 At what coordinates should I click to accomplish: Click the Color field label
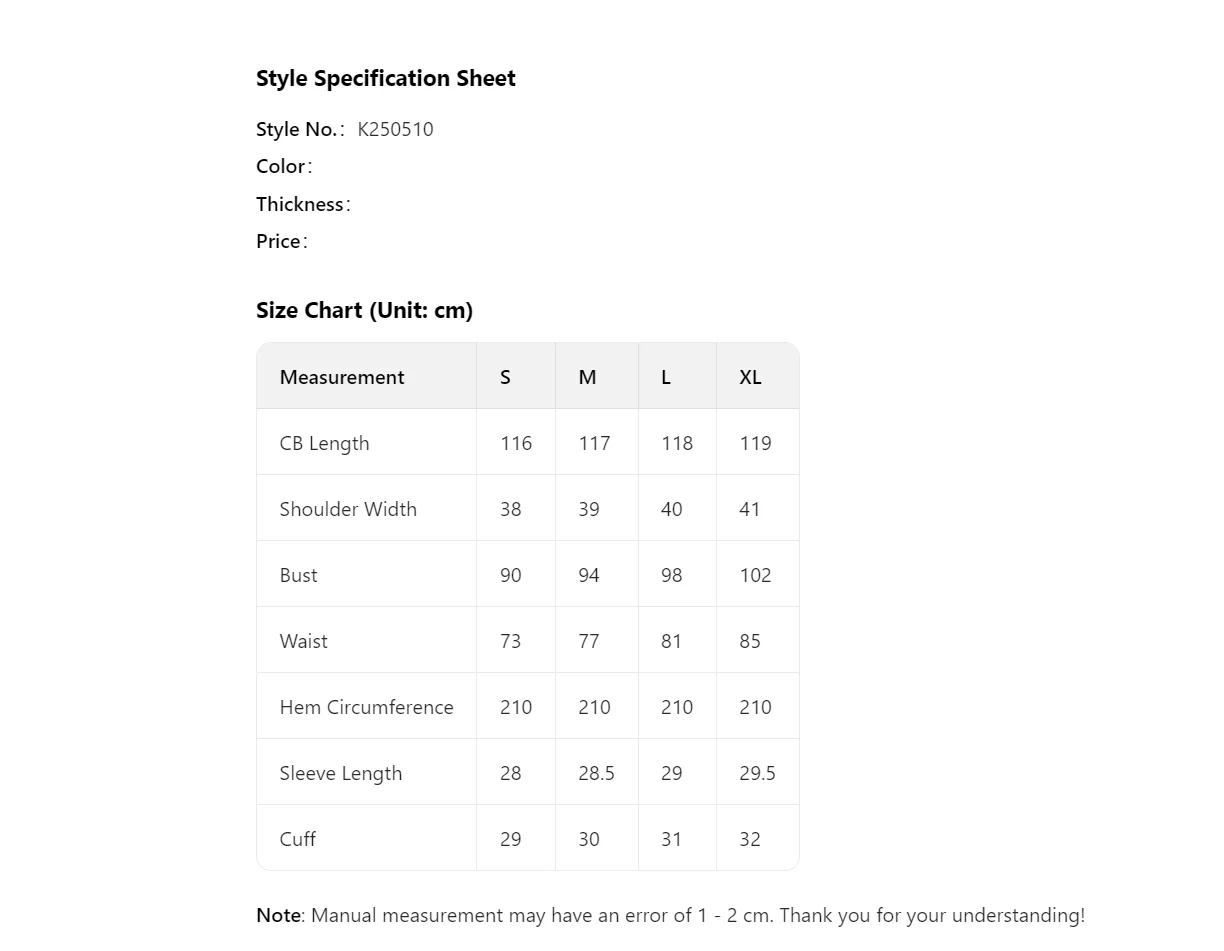point(281,167)
